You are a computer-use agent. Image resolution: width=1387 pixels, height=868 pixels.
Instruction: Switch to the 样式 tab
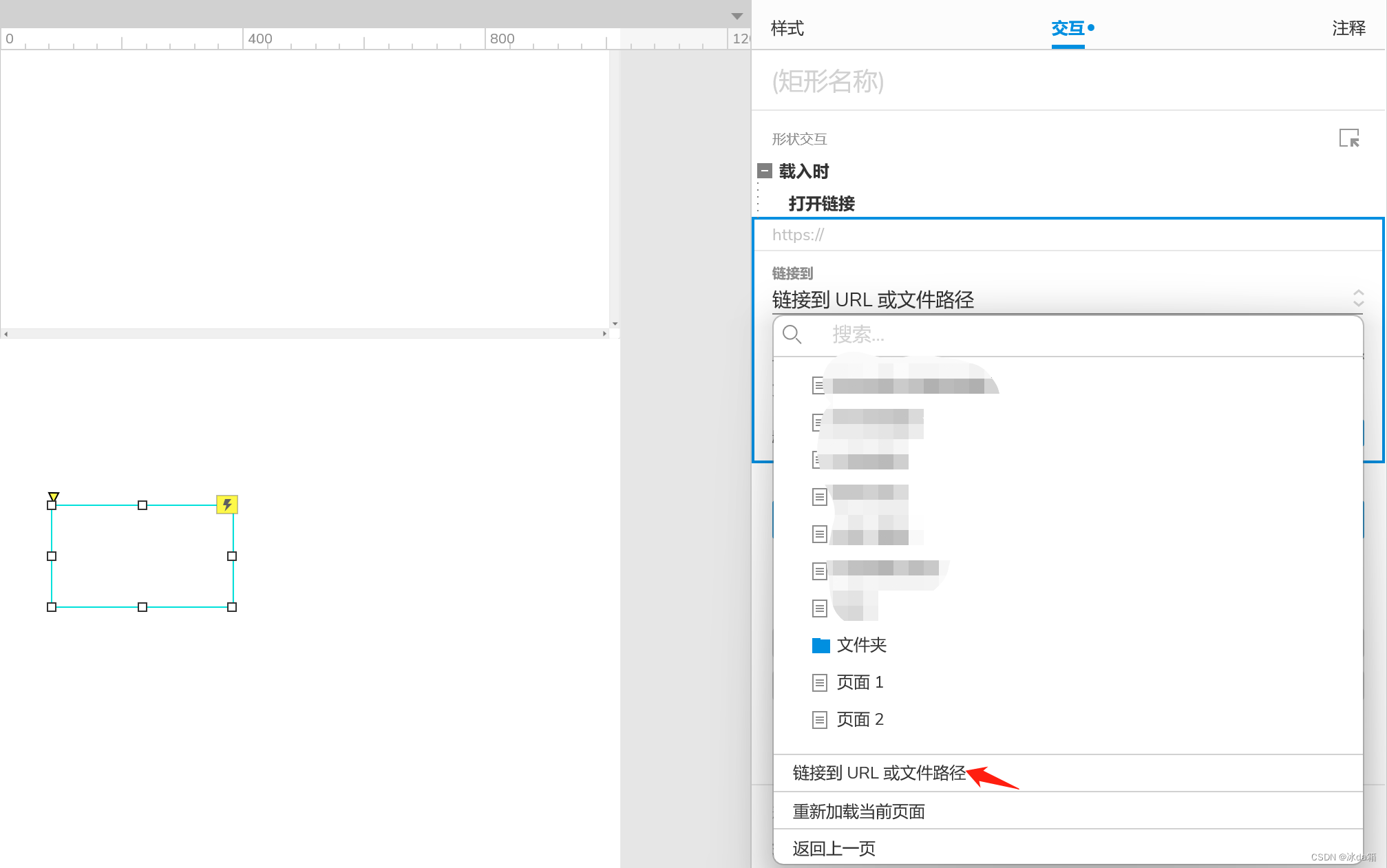pyautogui.click(x=787, y=28)
